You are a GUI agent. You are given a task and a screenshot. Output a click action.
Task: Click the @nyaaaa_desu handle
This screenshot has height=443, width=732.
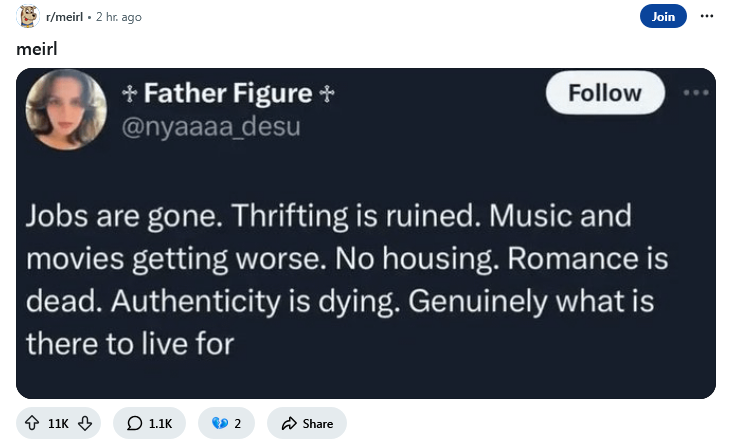click(211, 127)
